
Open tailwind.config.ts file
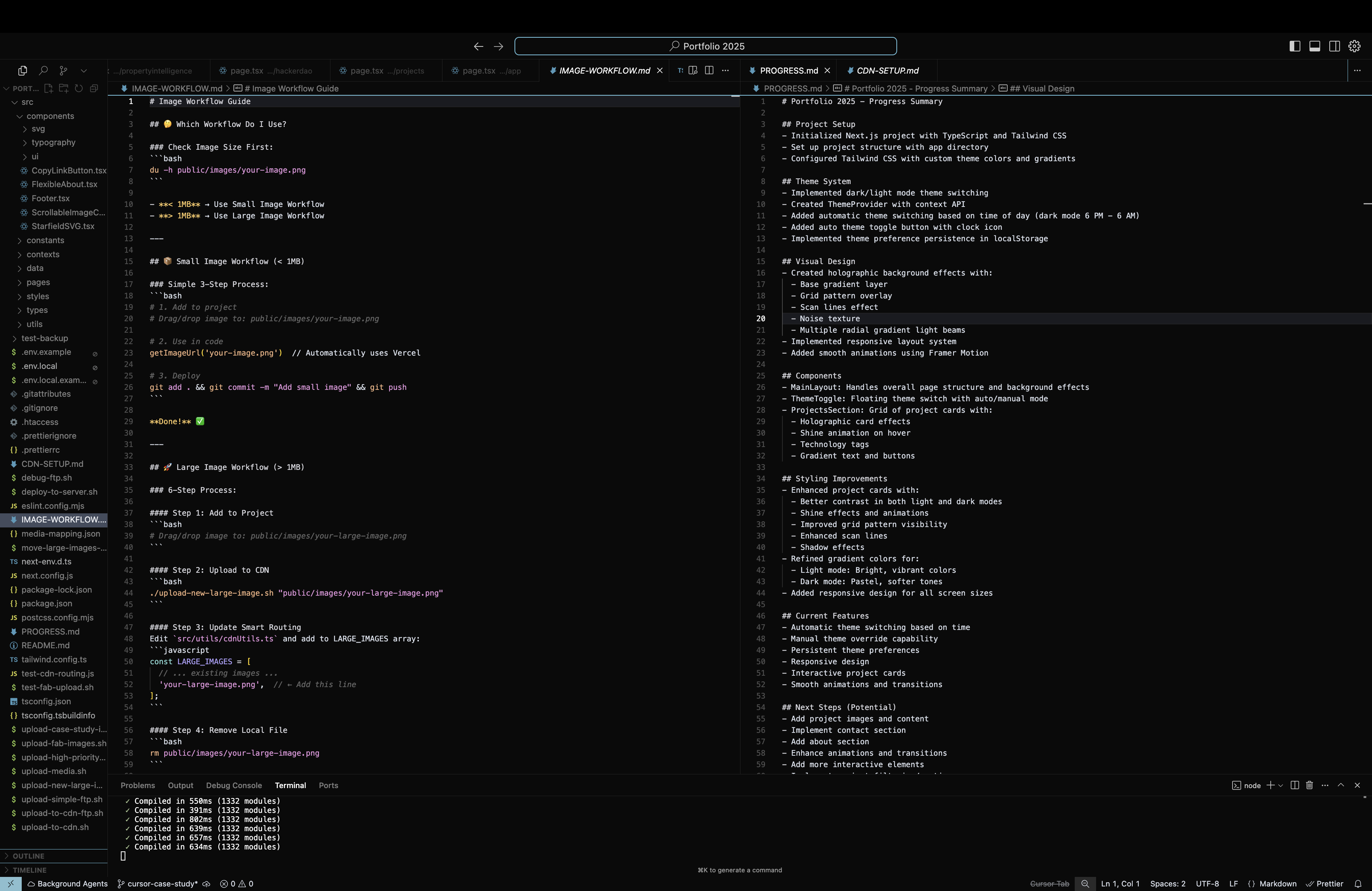coord(54,659)
